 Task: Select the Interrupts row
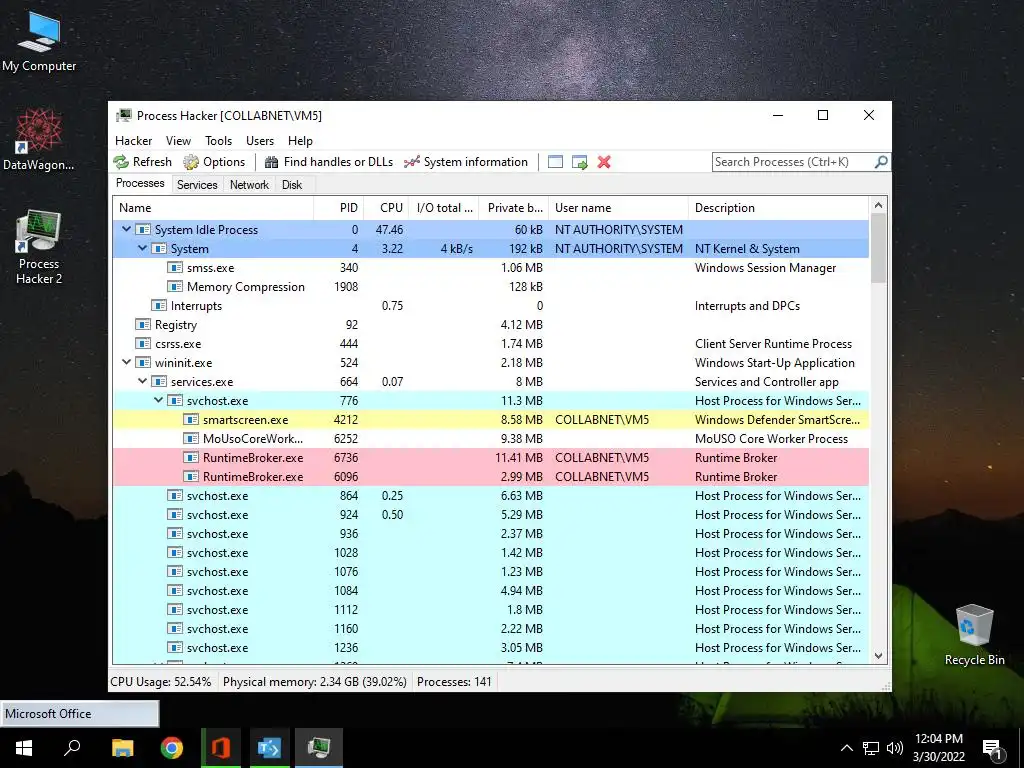pos(491,306)
